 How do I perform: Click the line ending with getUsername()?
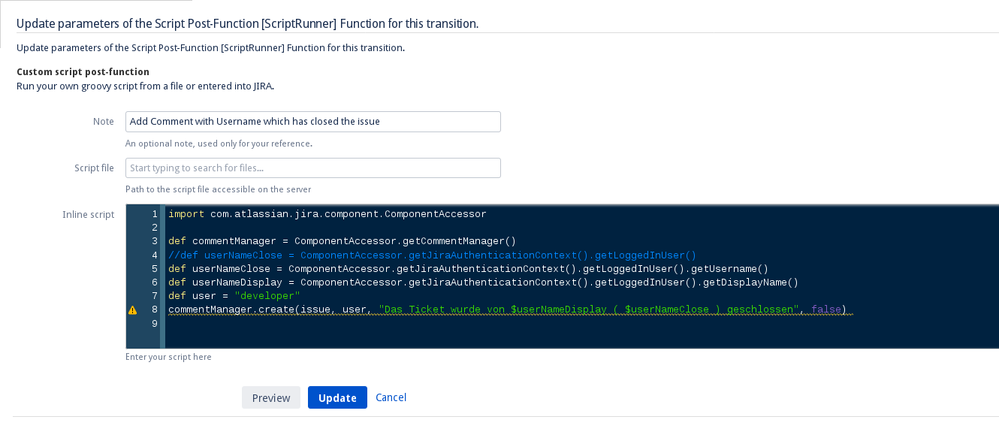click(x=468, y=269)
